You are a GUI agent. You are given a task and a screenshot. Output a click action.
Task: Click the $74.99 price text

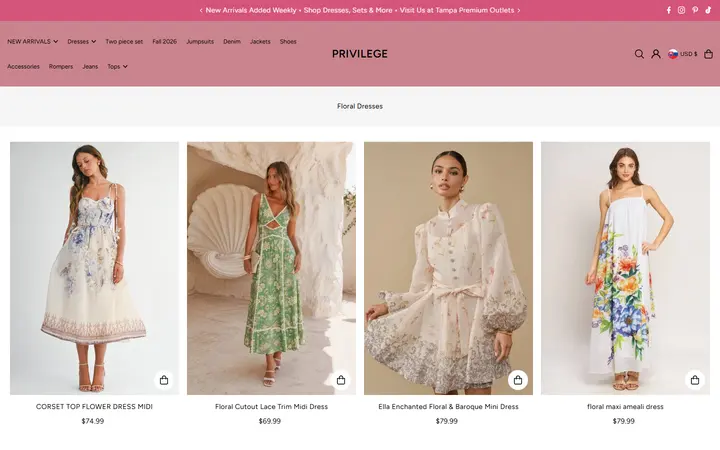(93, 421)
